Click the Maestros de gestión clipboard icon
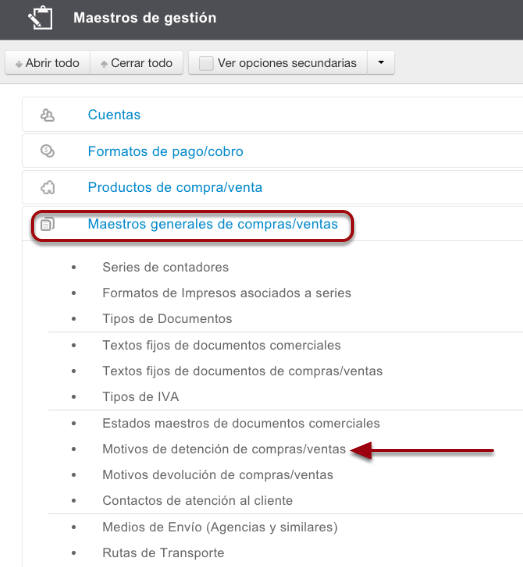This screenshot has height=567, width=523. 40,17
